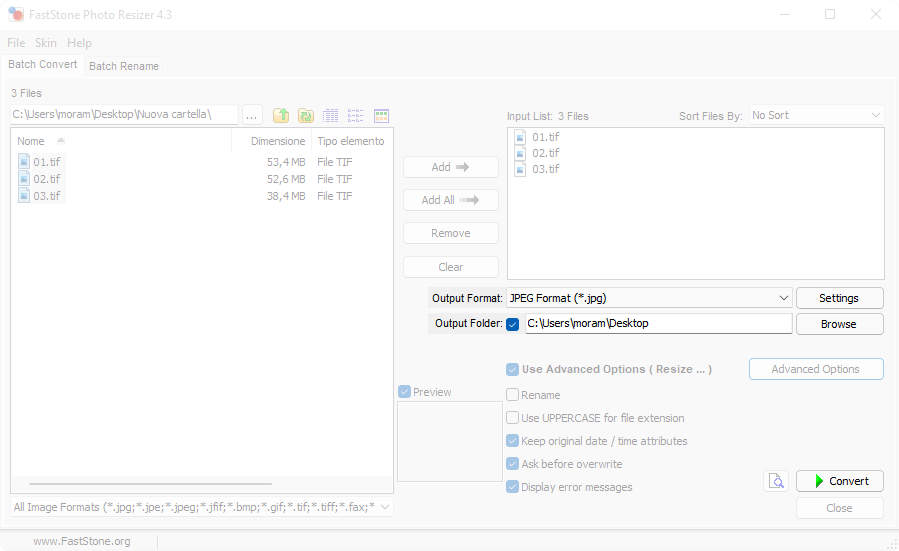899x551 pixels.
Task: Click the conversion preview magnifier icon
Action: tap(776, 480)
